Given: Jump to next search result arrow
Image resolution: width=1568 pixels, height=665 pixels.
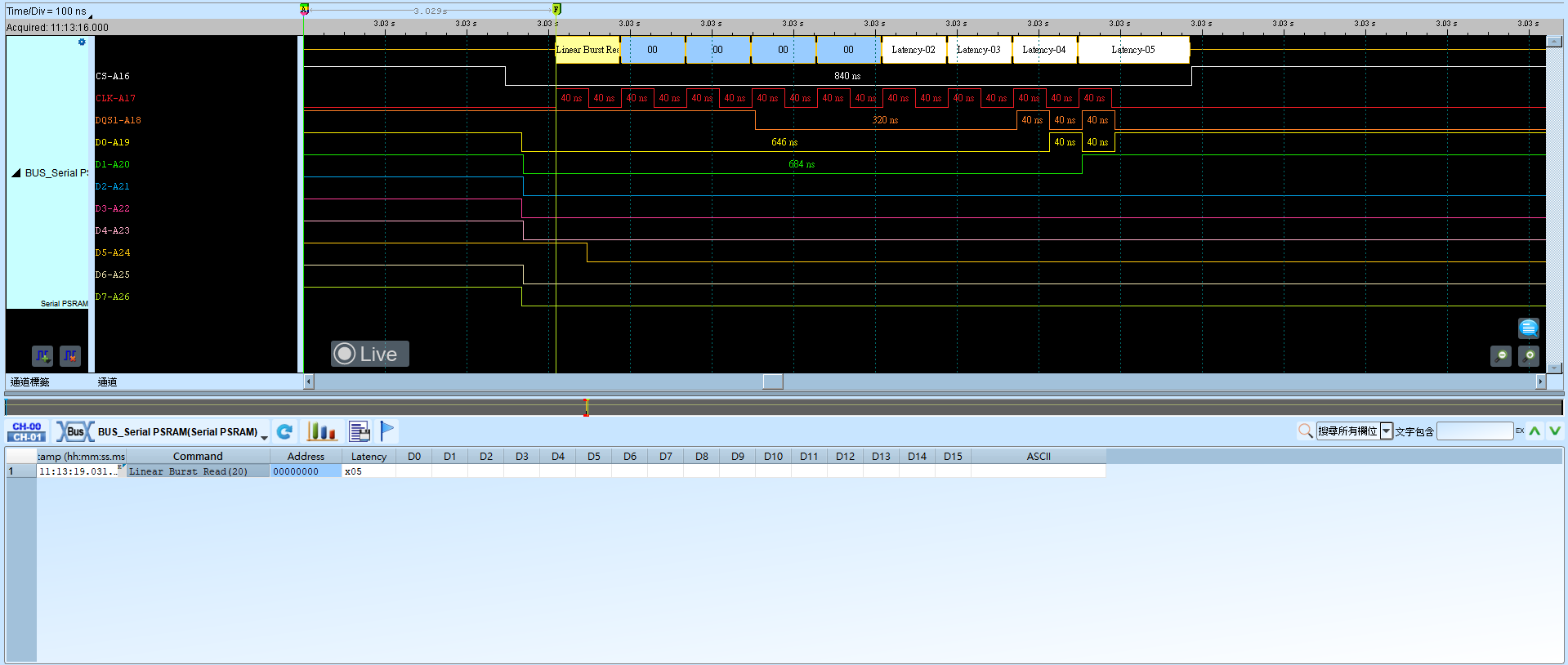Looking at the screenshot, I should point(1555,431).
